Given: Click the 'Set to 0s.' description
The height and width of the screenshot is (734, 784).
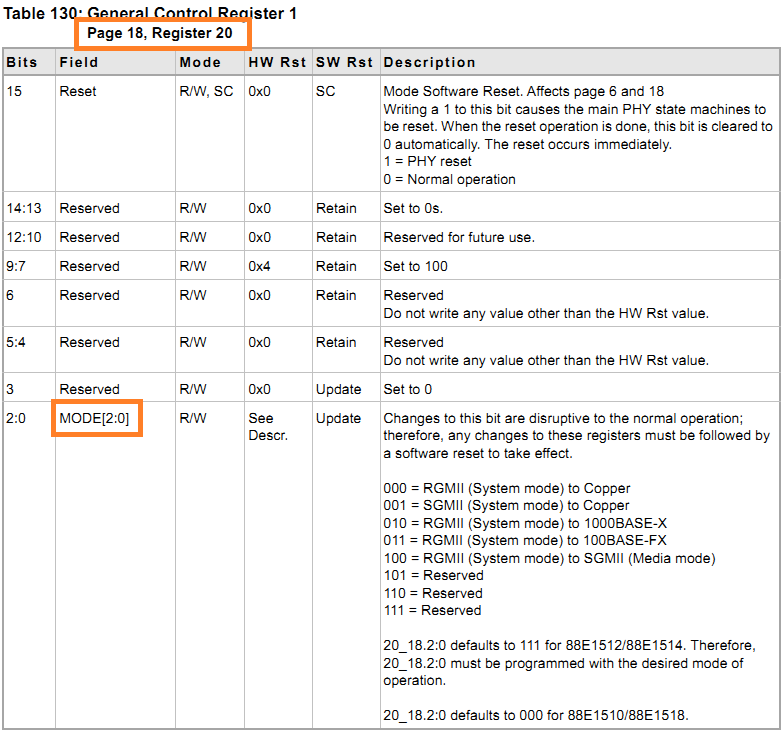Looking at the screenshot, I should tap(413, 208).
